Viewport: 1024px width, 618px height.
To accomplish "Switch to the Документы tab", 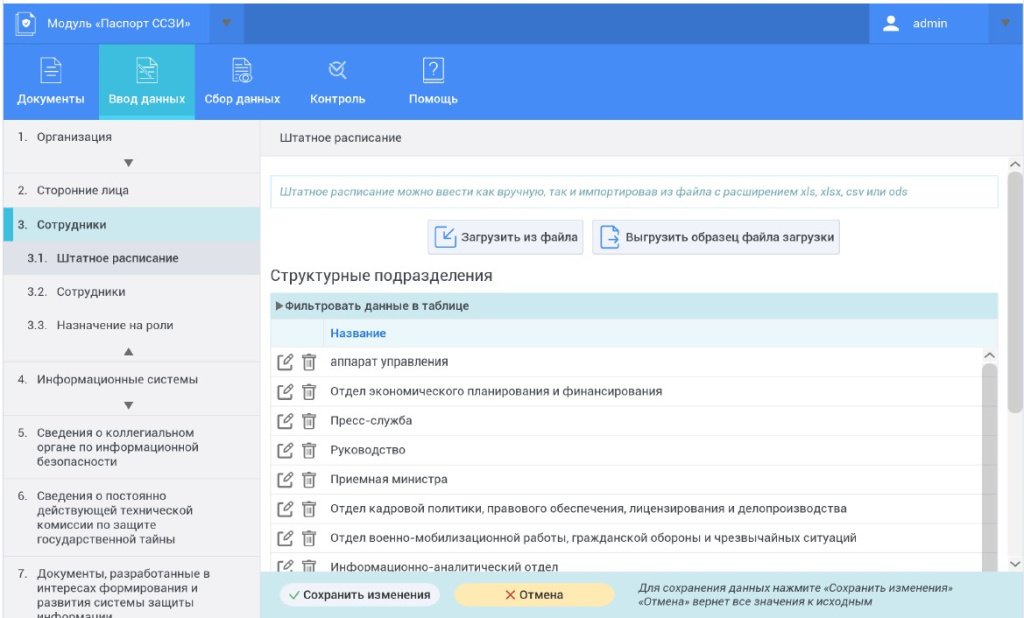I will tap(53, 80).
